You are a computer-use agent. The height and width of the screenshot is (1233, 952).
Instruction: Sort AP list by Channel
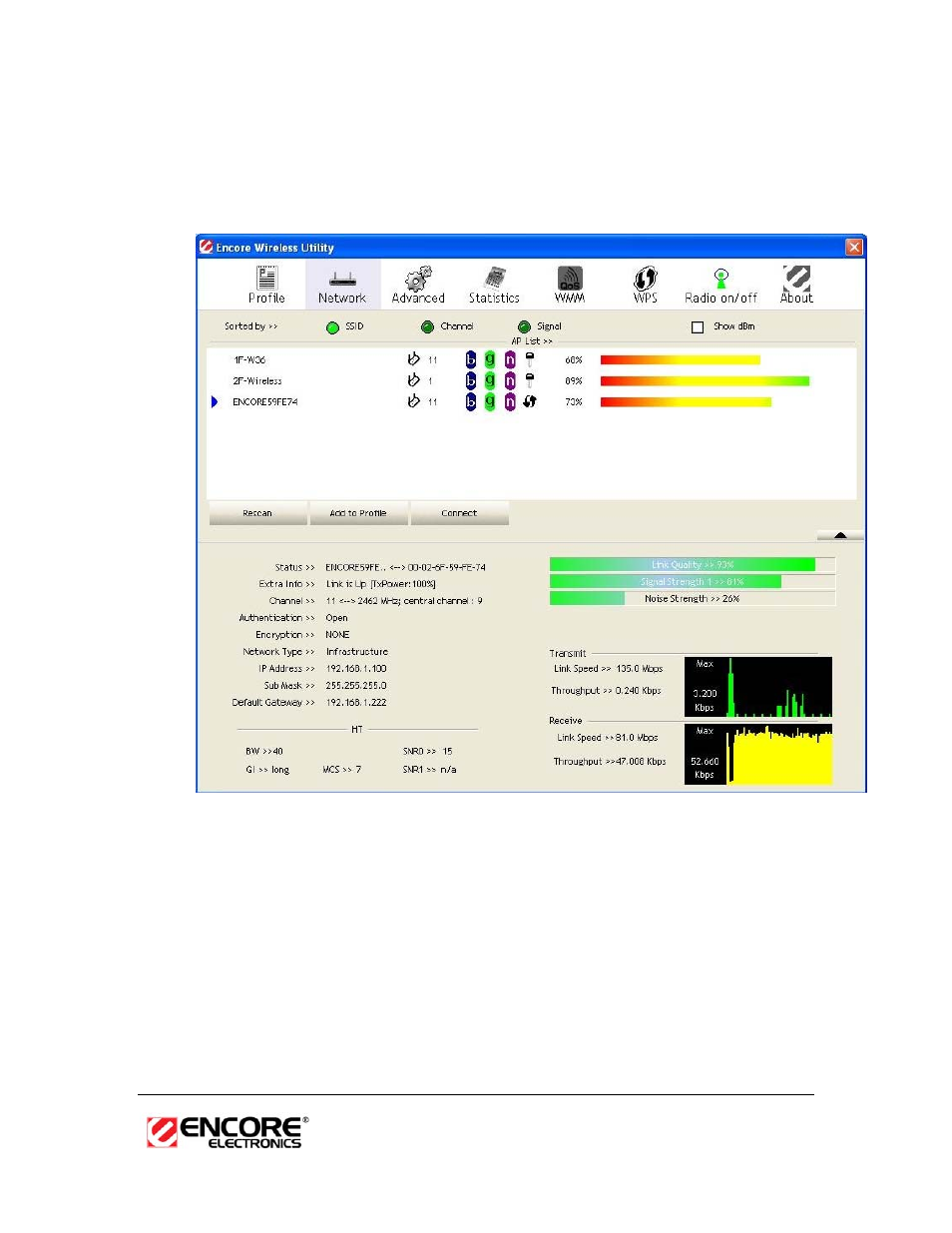427,326
